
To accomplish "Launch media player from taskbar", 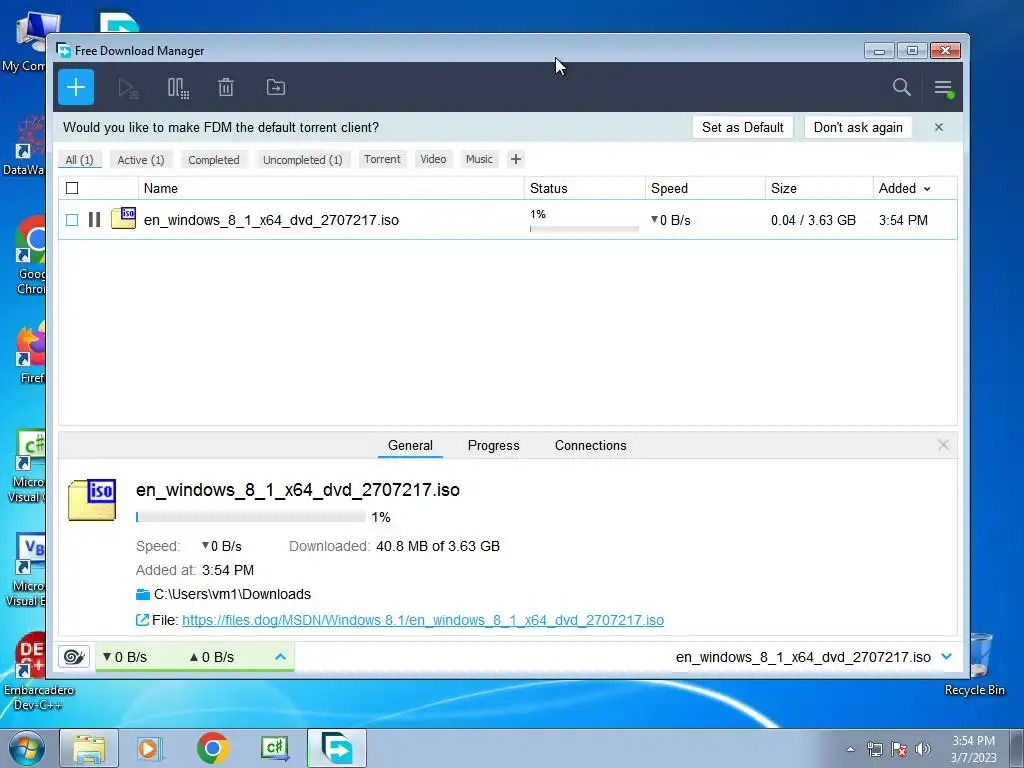I will 149,748.
